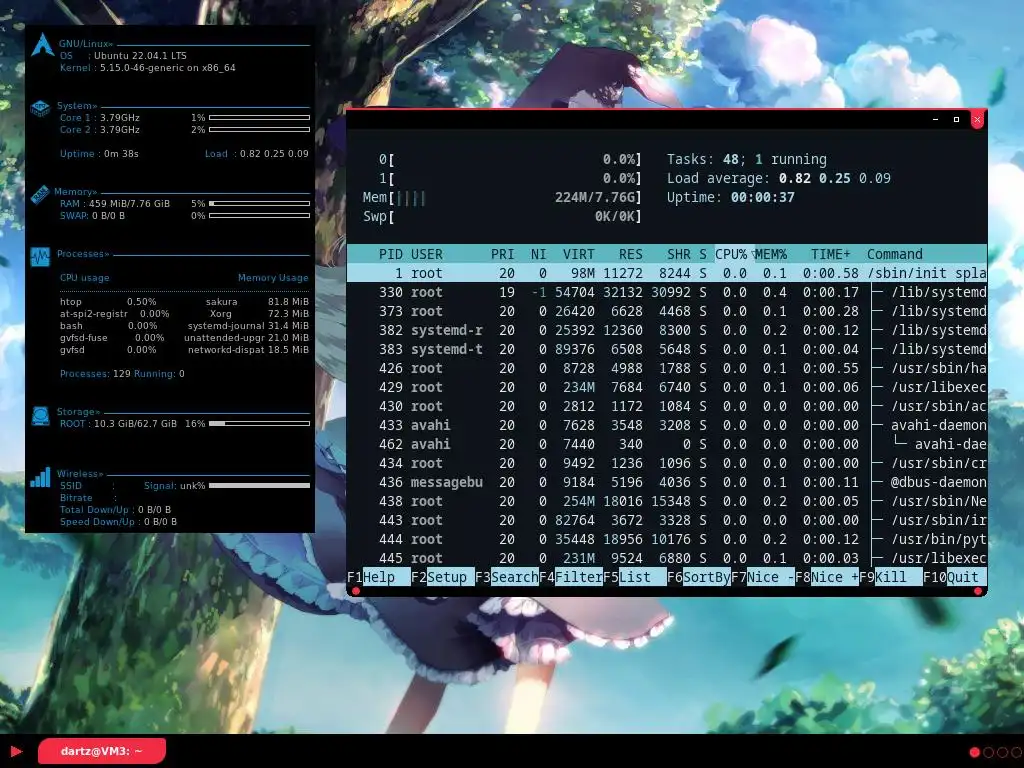The width and height of the screenshot is (1024, 768).
Task: Click the htop 0.50% CPU usage entry
Action: click(108, 302)
